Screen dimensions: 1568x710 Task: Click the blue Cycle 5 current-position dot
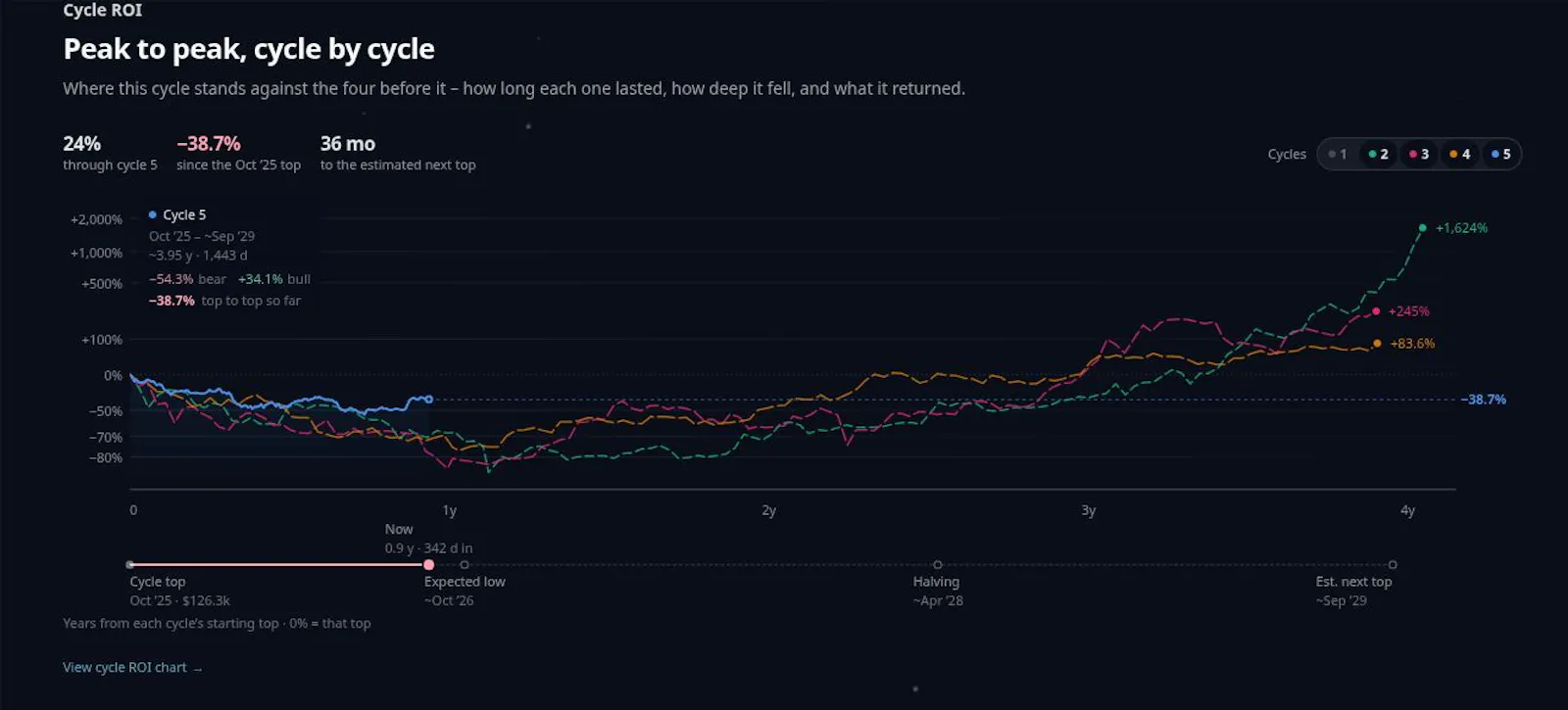point(429,399)
